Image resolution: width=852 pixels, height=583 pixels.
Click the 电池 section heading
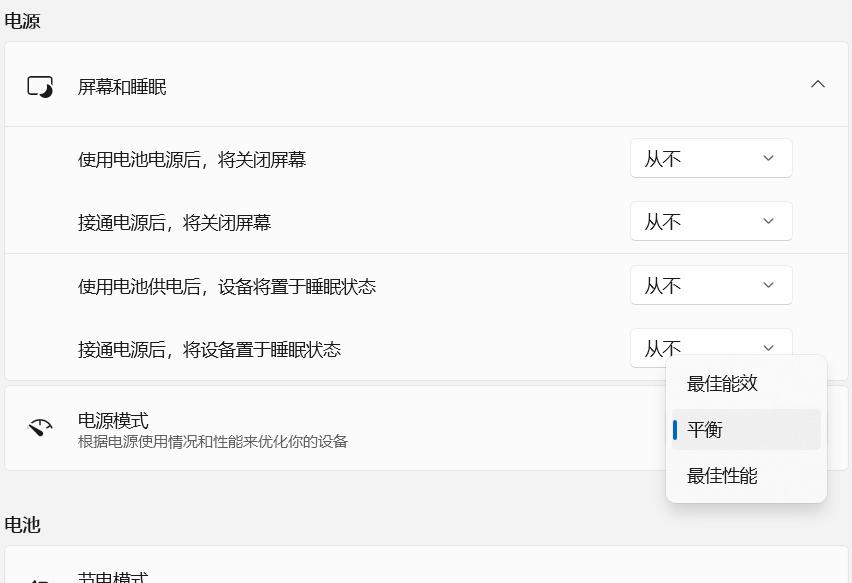click(22, 525)
